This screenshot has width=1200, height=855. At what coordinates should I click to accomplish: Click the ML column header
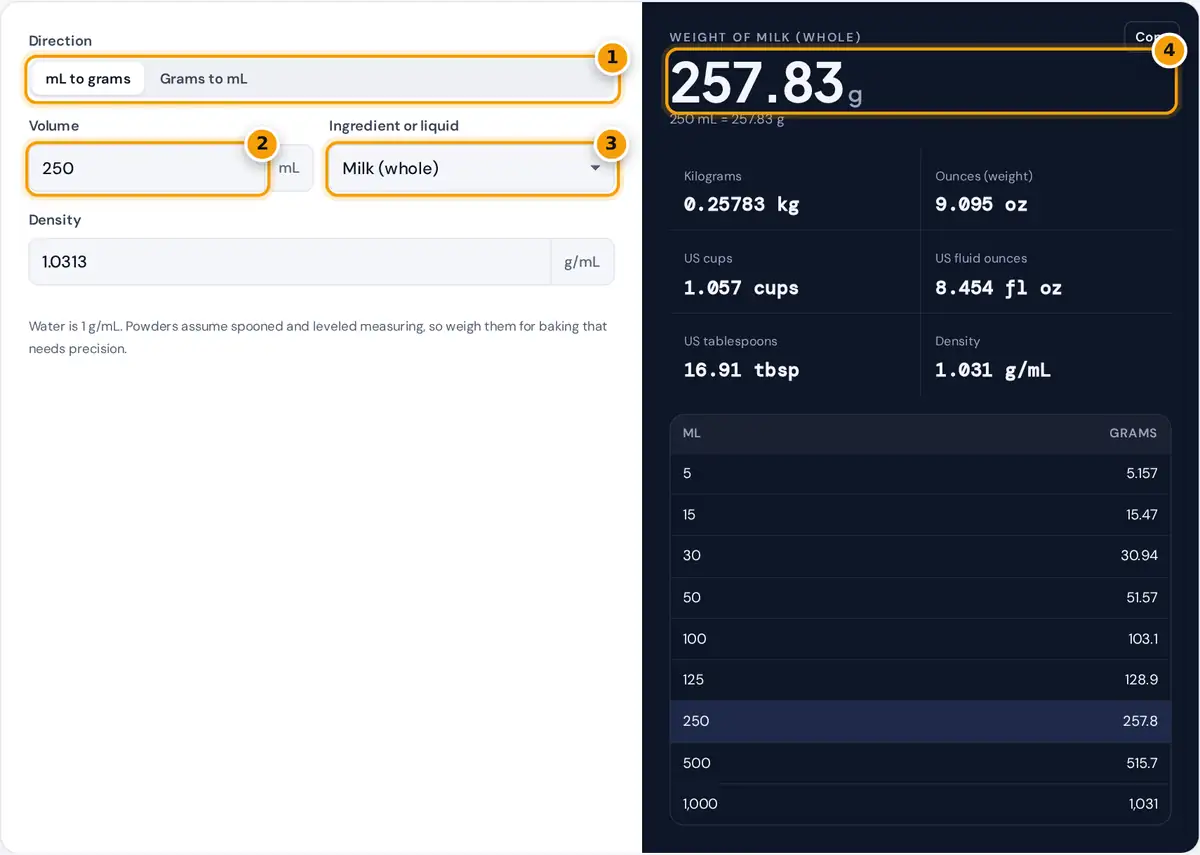692,433
